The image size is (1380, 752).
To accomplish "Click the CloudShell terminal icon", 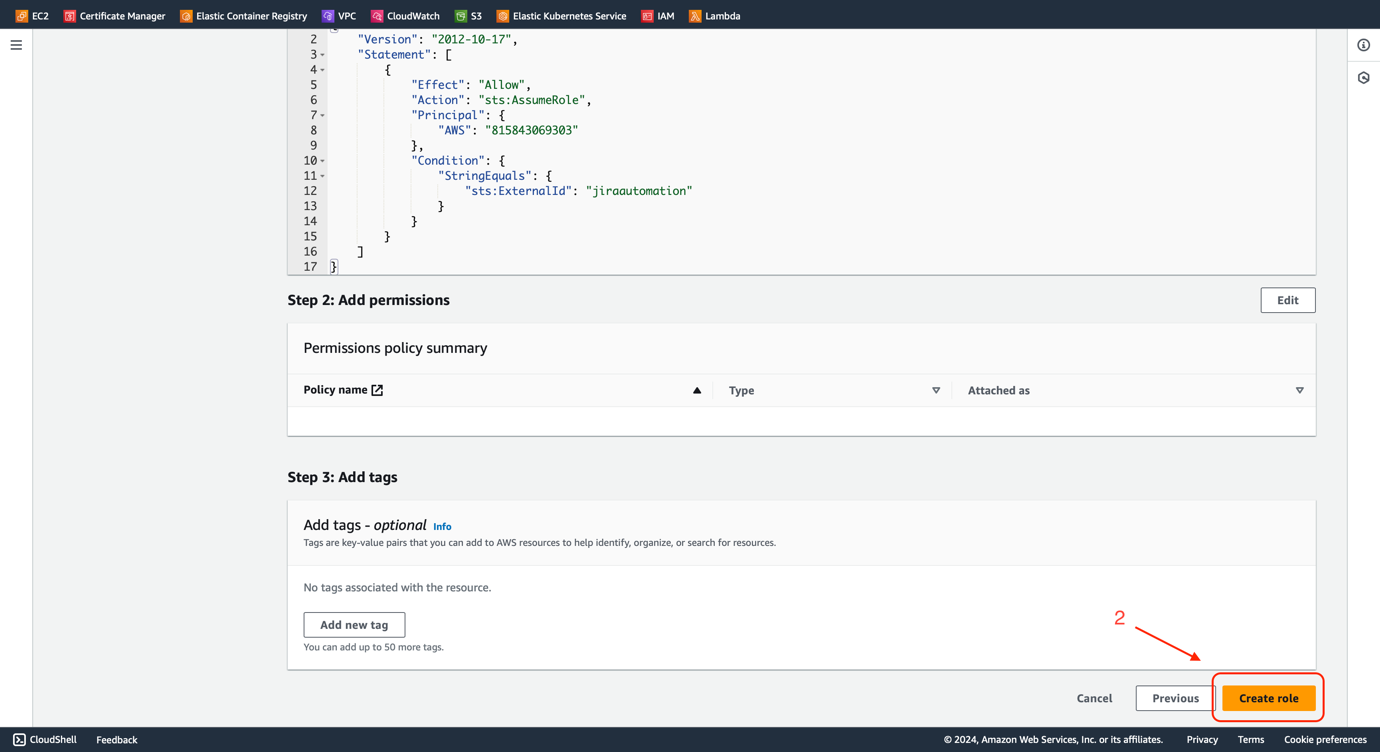I will click(19, 740).
